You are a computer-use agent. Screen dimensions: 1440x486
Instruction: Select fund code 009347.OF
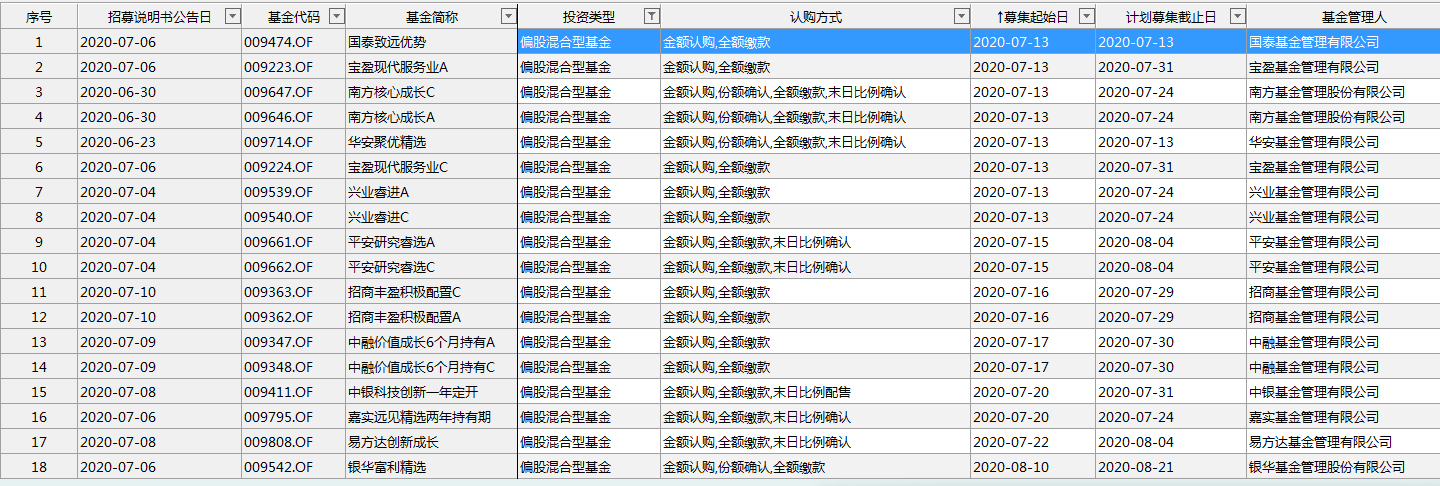(279, 342)
